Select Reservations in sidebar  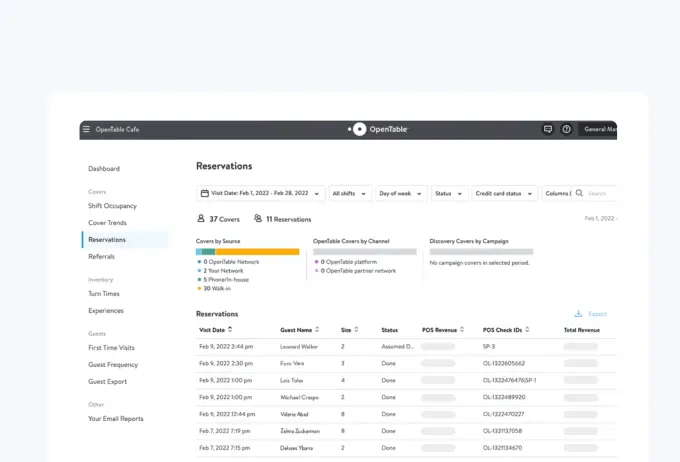coord(125,239)
